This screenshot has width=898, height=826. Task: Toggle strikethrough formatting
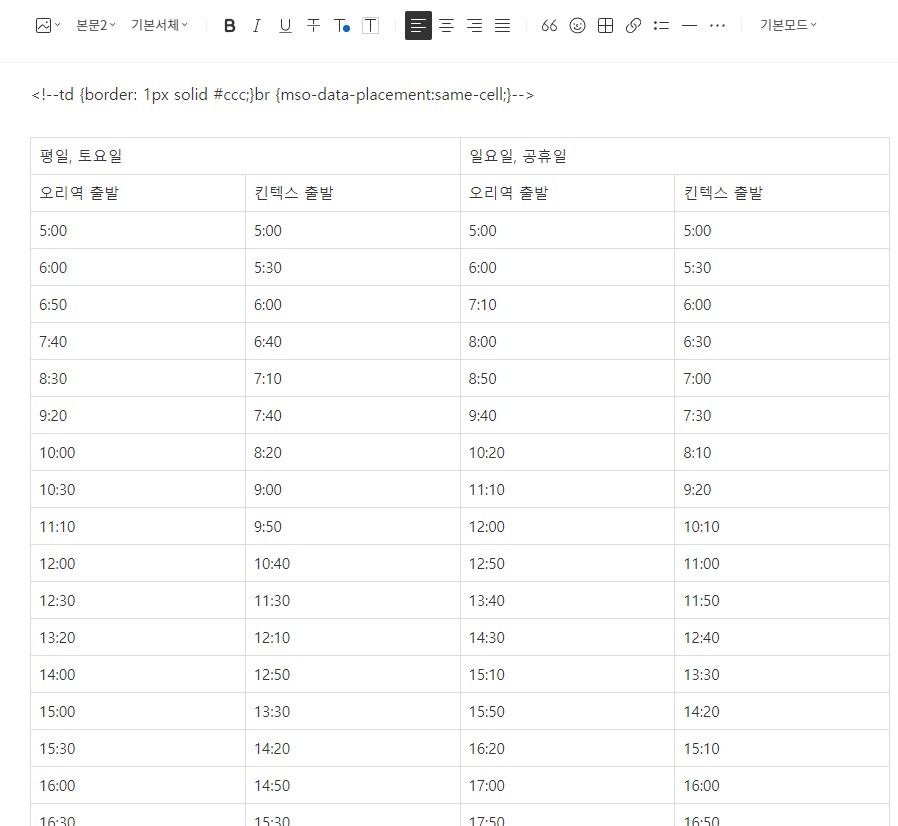click(313, 26)
